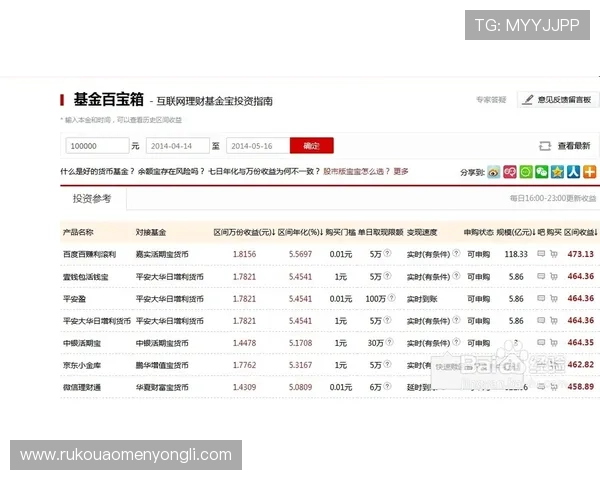Select interval return value 473.13
This screenshot has height=480, width=600.
click(x=580, y=254)
